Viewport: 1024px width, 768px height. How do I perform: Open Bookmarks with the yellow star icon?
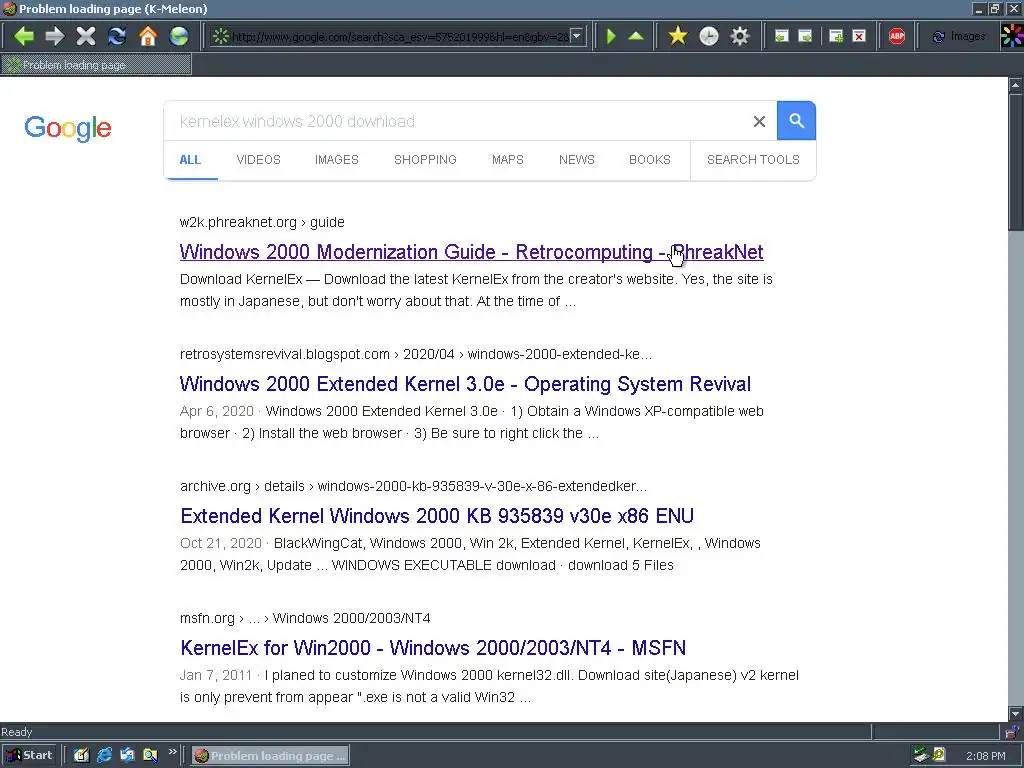pos(678,36)
